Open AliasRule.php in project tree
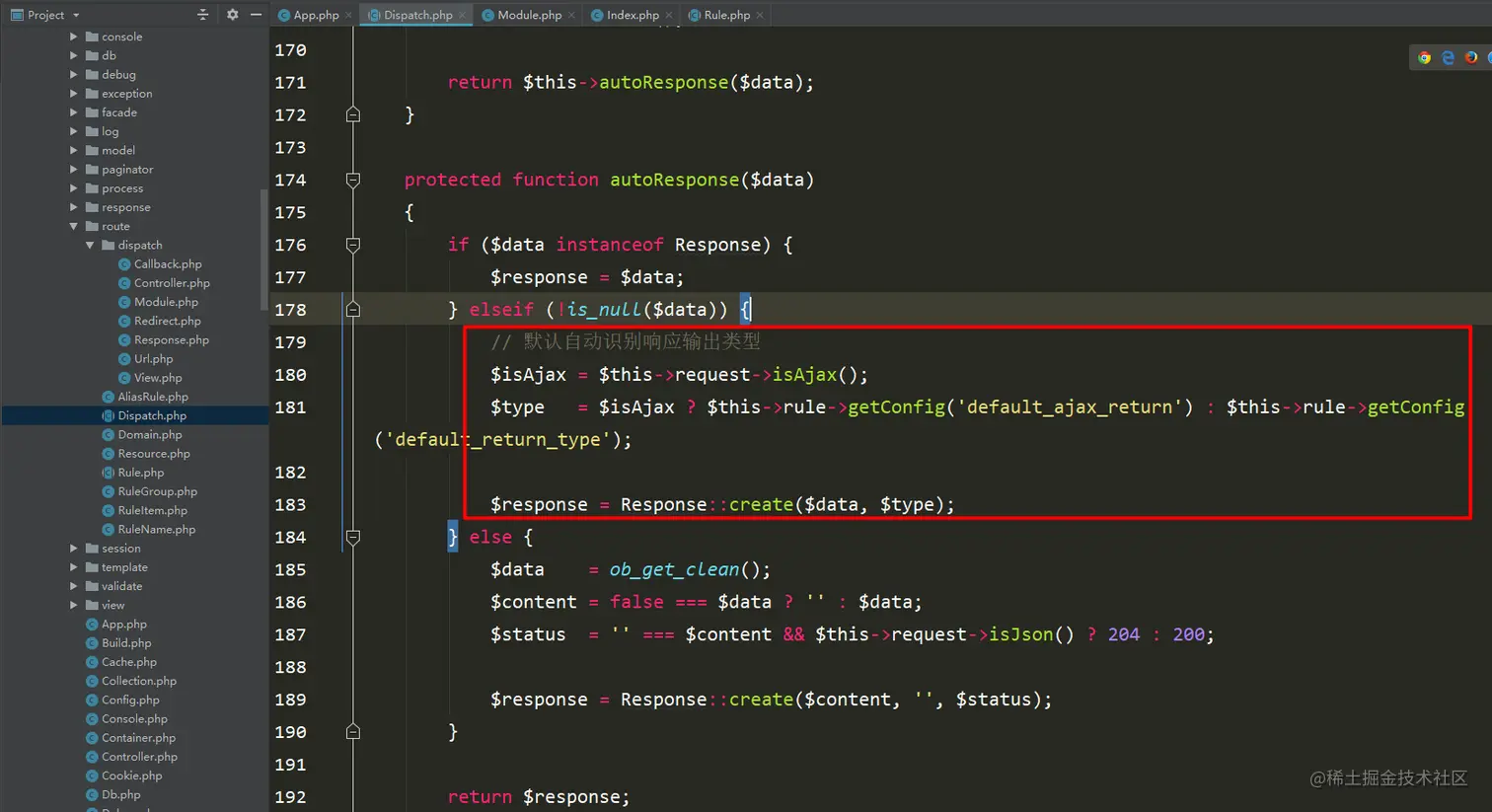1492x812 pixels. [145, 397]
